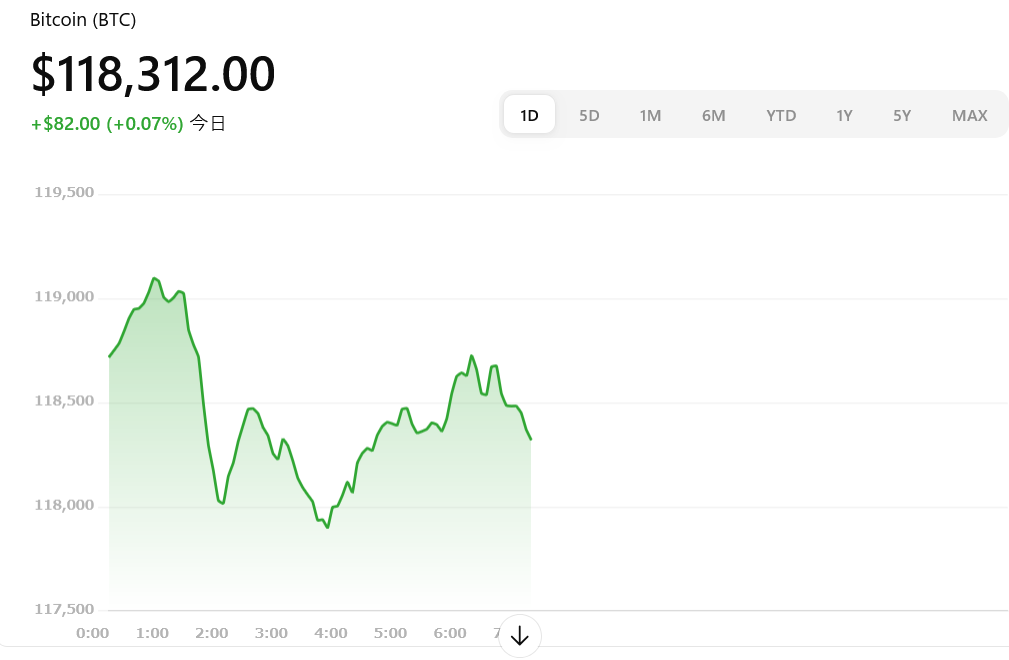Switch to the 1Y range

[844, 115]
